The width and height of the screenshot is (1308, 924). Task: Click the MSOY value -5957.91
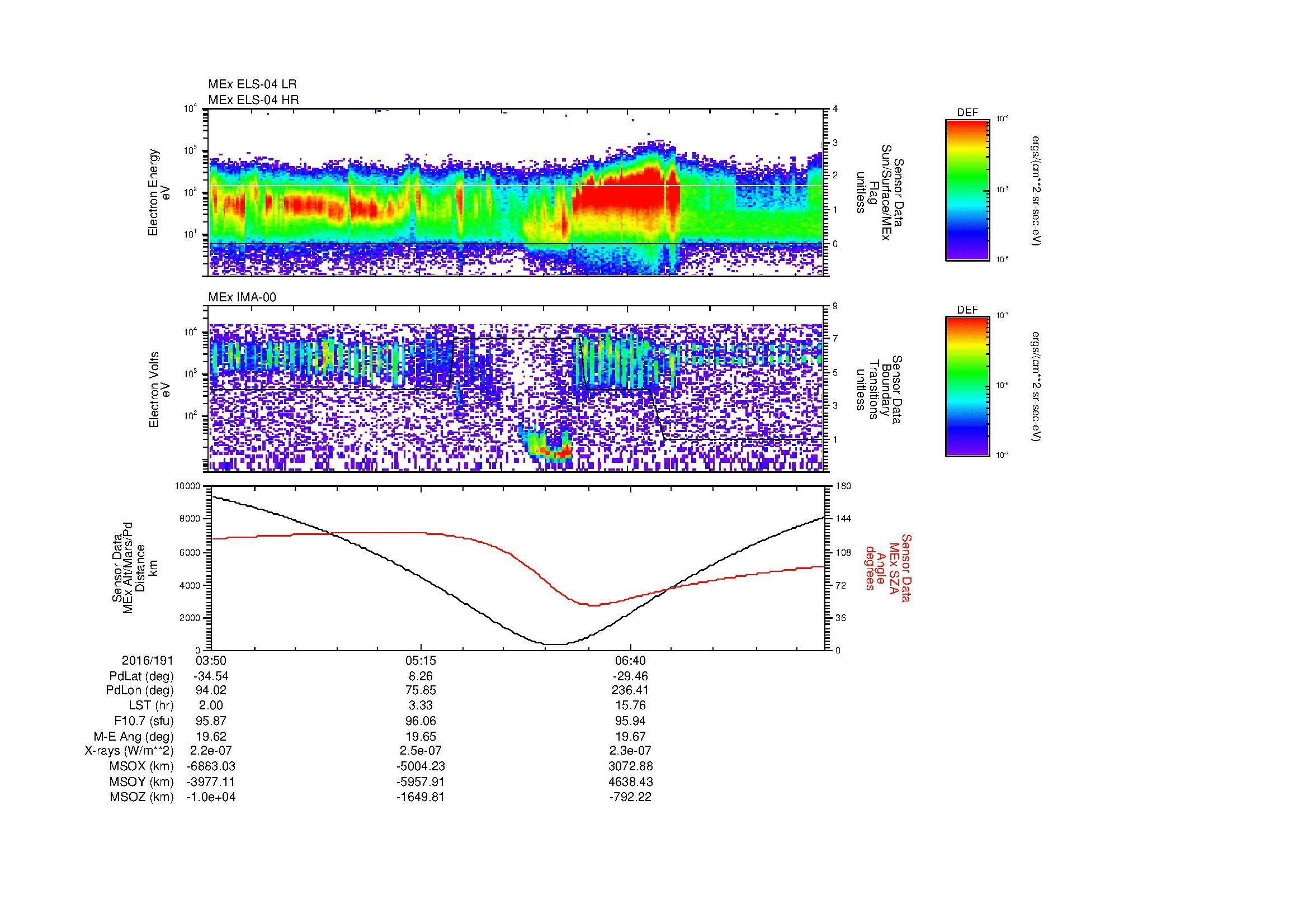421,781
